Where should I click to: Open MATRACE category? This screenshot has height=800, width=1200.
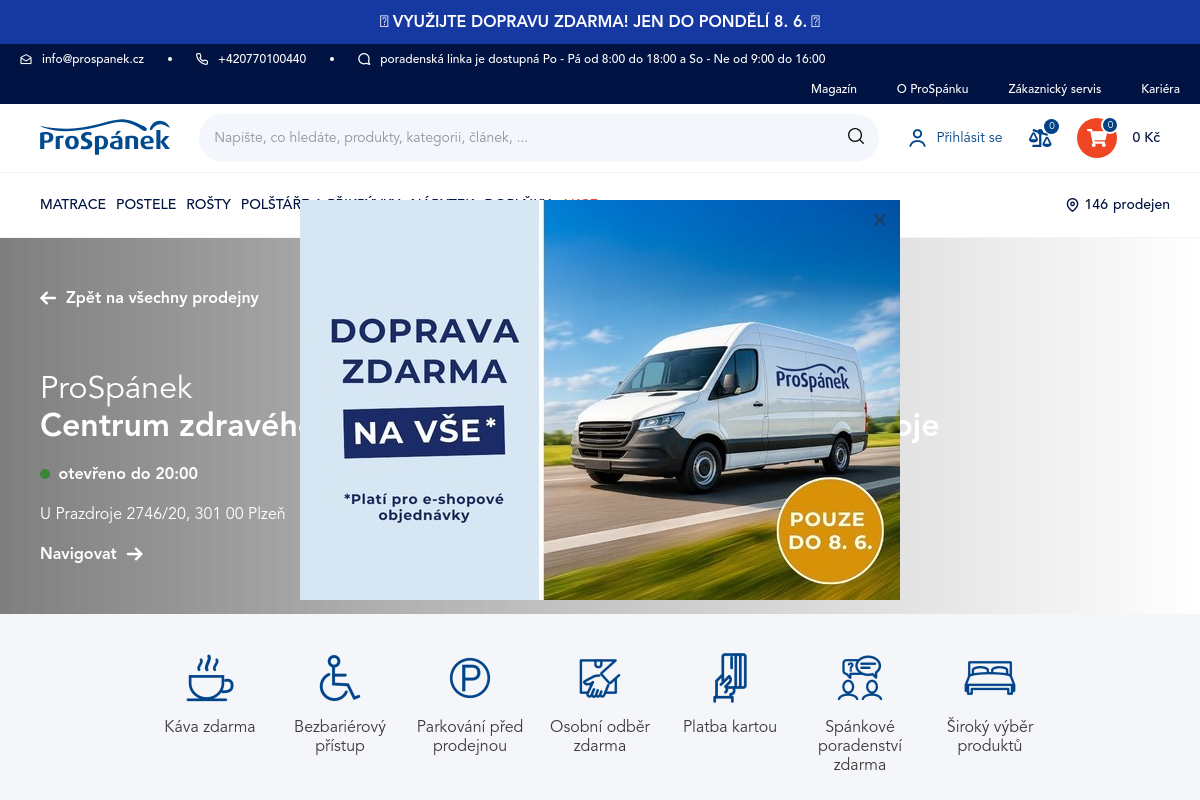click(73, 204)
